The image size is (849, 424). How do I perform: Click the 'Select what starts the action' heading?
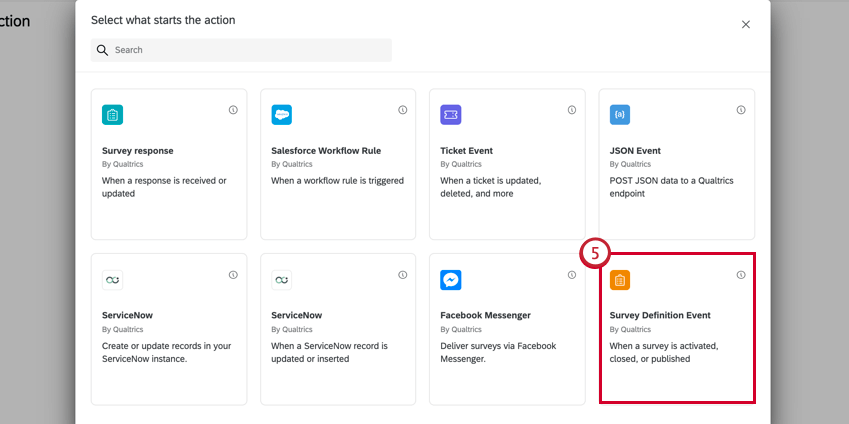(163, 21)
